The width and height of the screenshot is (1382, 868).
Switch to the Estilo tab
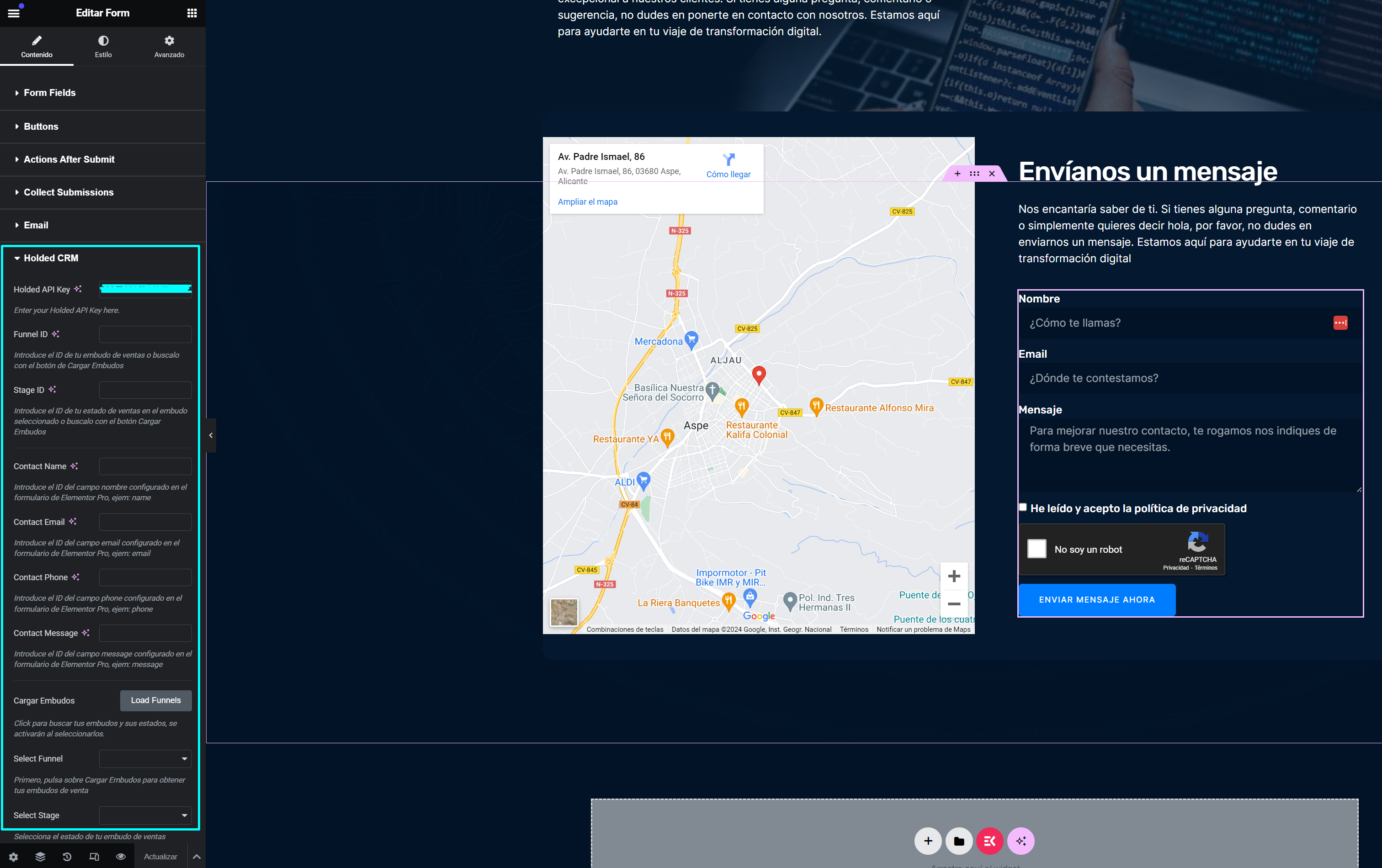(x=103, y=46)
